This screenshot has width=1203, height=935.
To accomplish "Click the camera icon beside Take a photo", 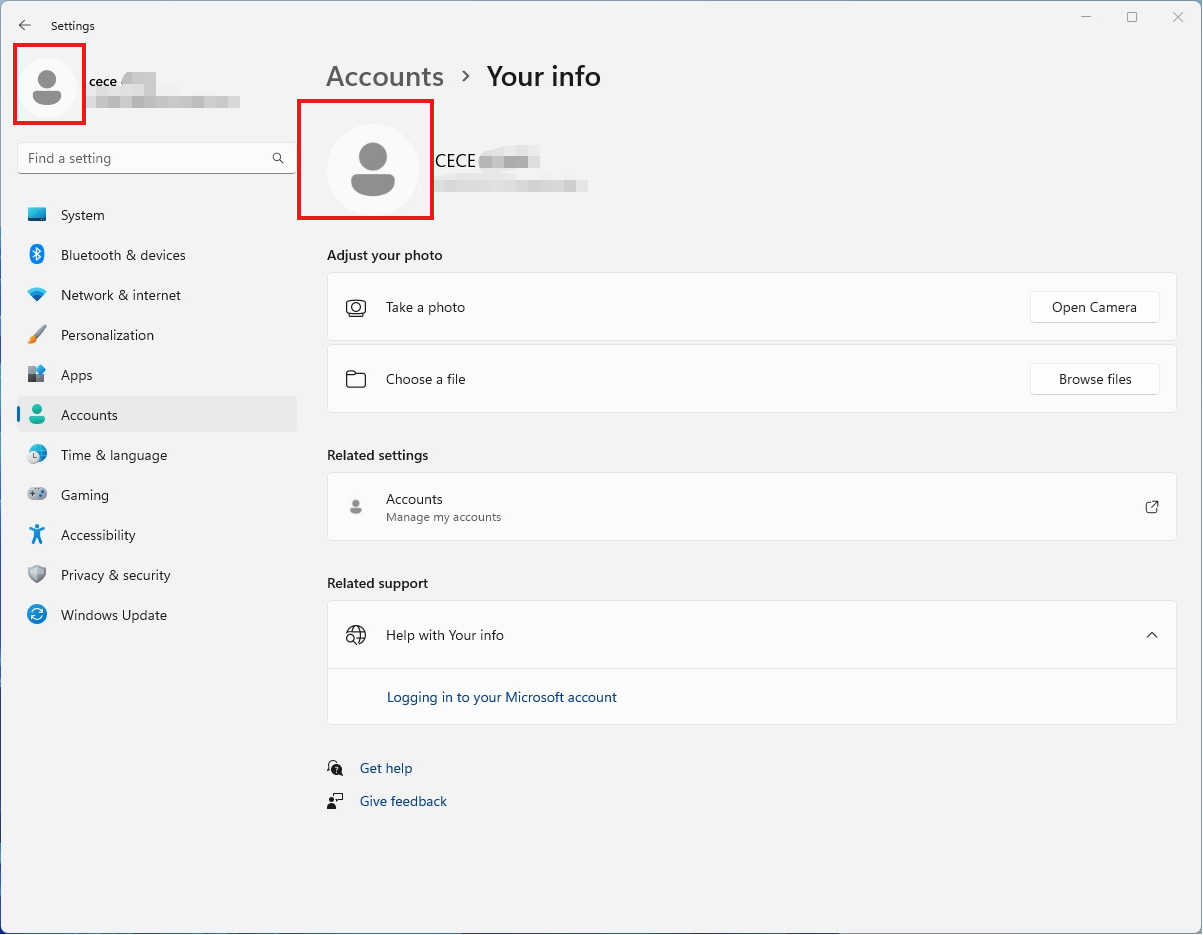I will pos(356,307).
